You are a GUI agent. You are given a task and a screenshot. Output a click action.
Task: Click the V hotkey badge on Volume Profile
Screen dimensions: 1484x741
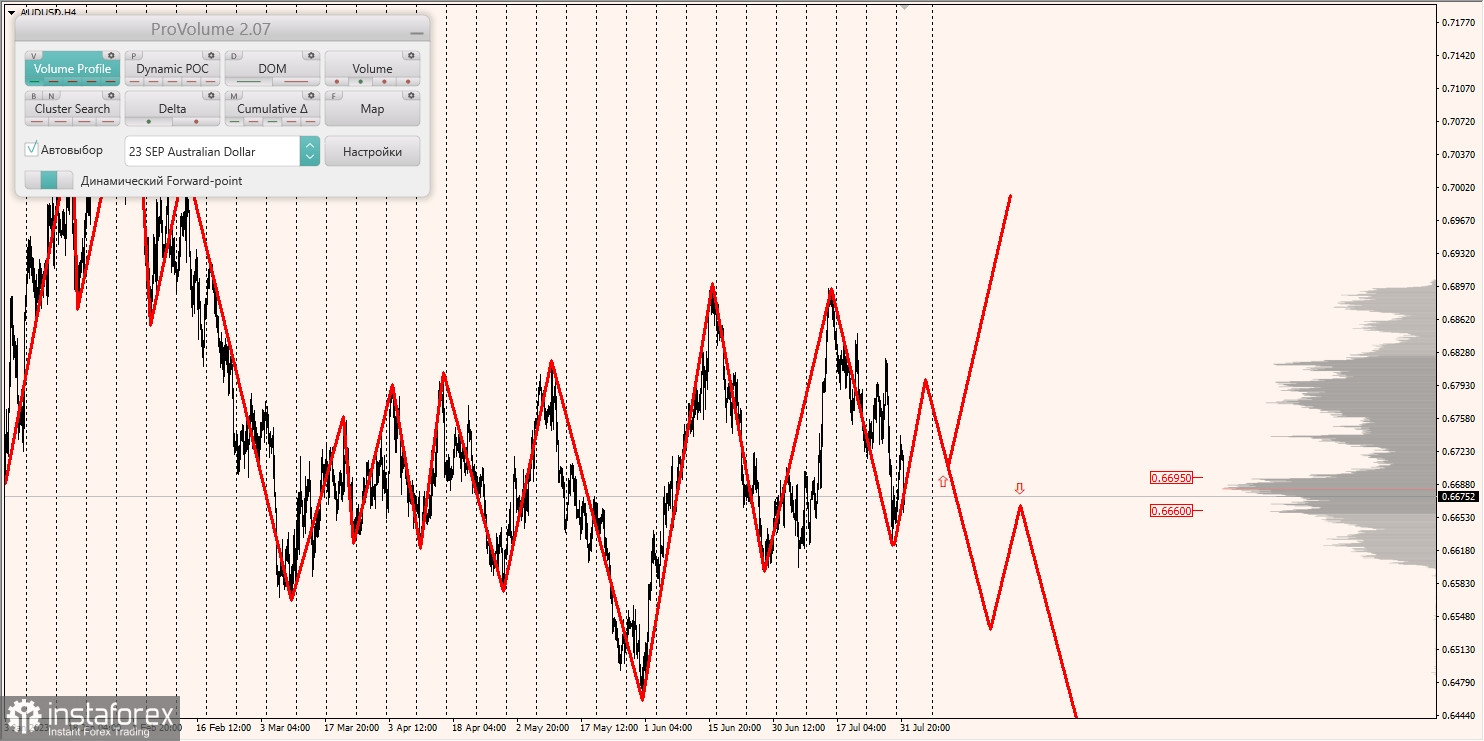33,56
